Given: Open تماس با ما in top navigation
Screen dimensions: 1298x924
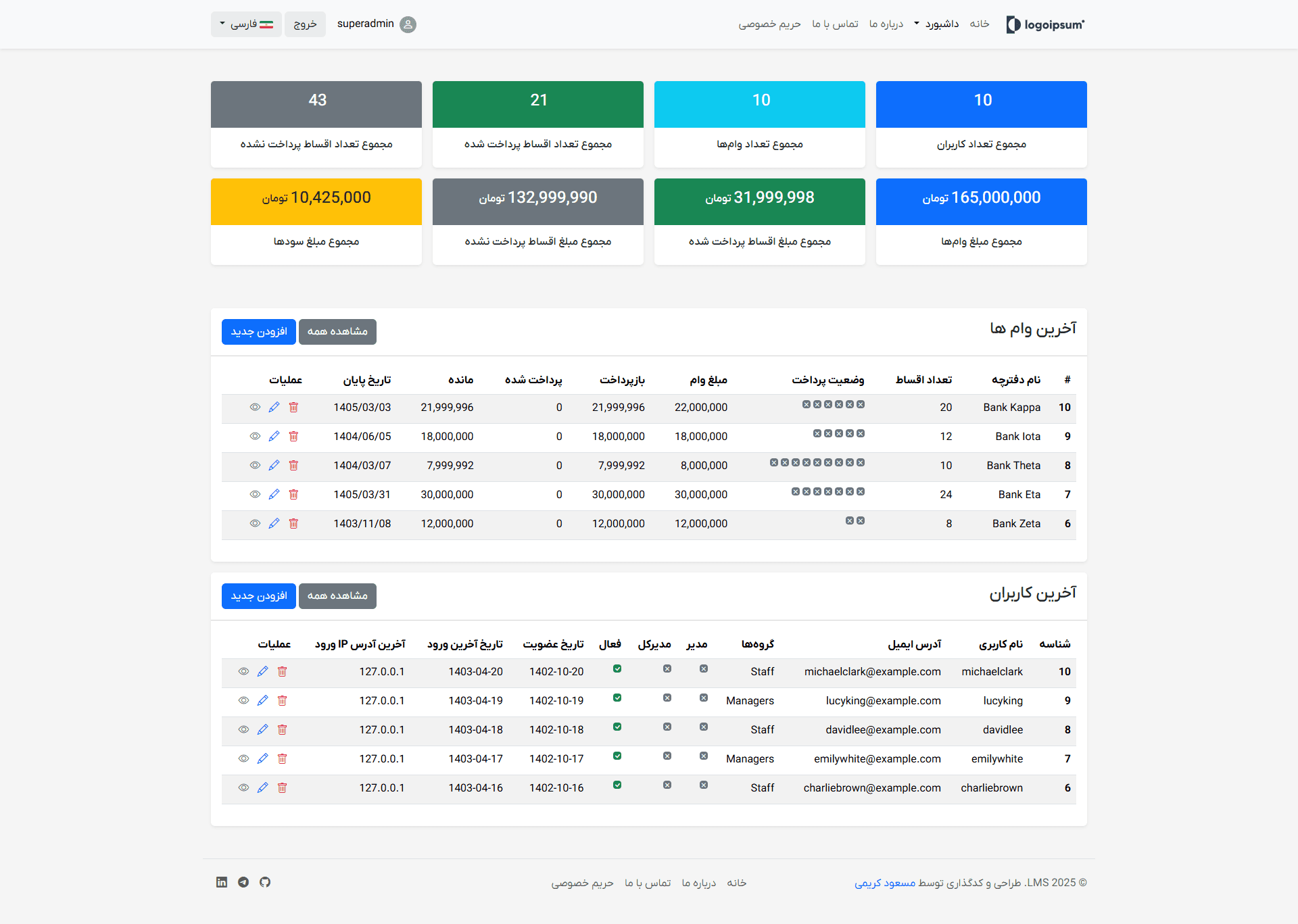Looking at the screenshot, I should (x=835, y=24).
